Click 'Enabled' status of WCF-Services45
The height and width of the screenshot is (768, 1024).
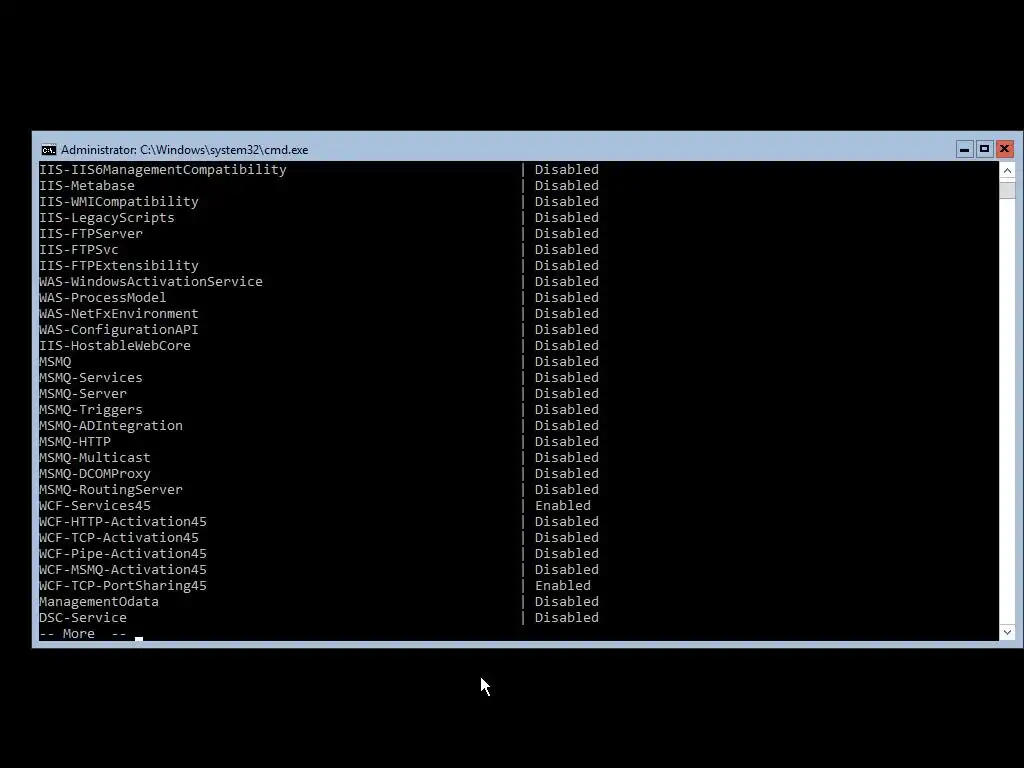click(563, 505)
